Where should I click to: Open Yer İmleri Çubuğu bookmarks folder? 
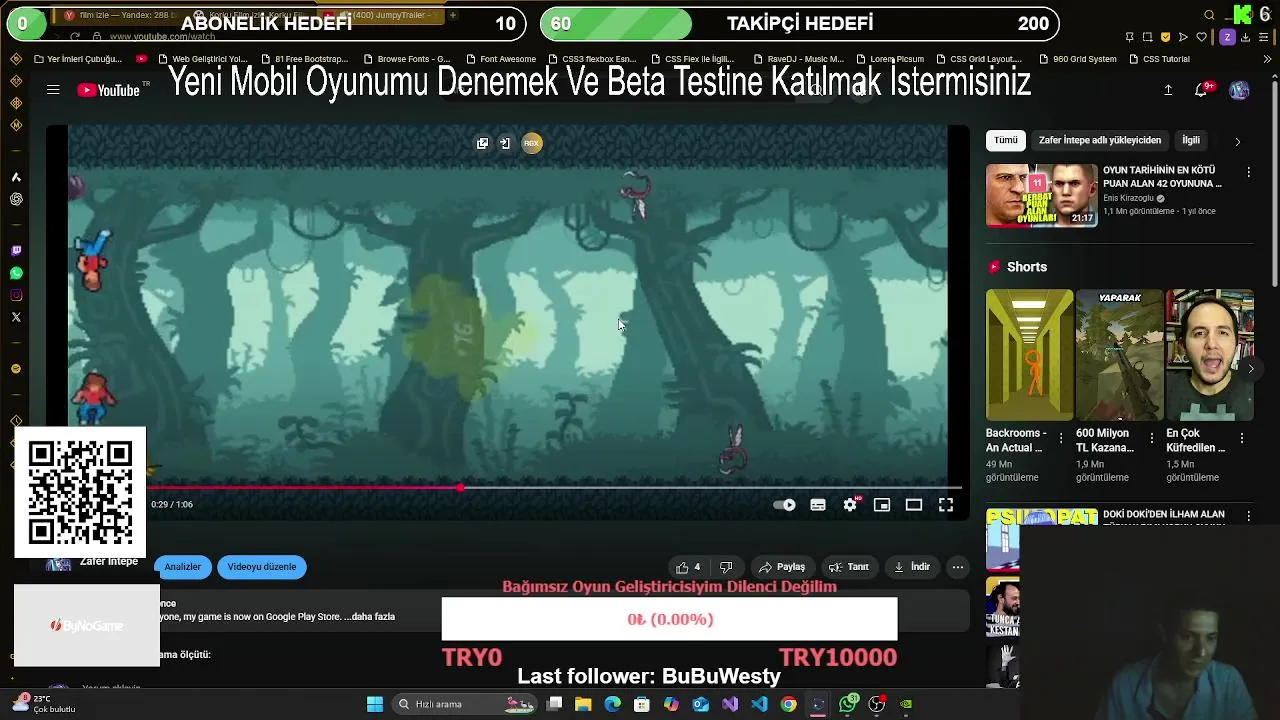click(x=77, y=59)
